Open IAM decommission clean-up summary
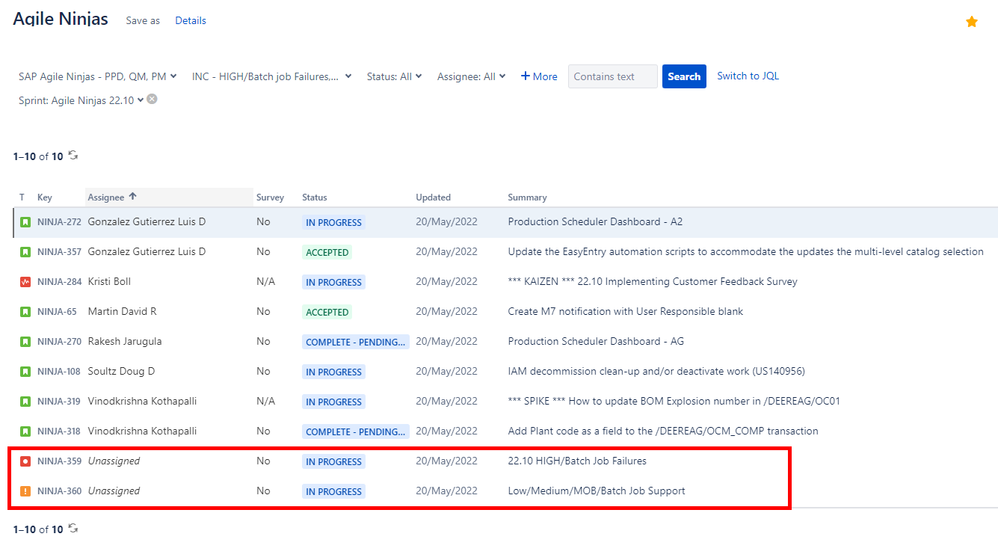Screen dimensions: 998x543 (x=656, y=372)
